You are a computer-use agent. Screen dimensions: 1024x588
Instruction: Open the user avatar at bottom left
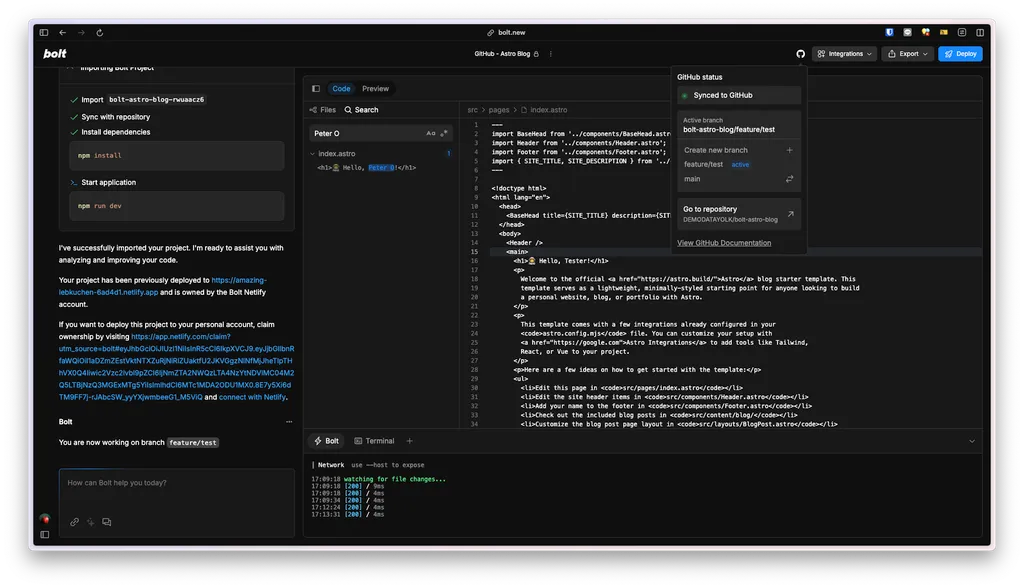coord(44,519)
